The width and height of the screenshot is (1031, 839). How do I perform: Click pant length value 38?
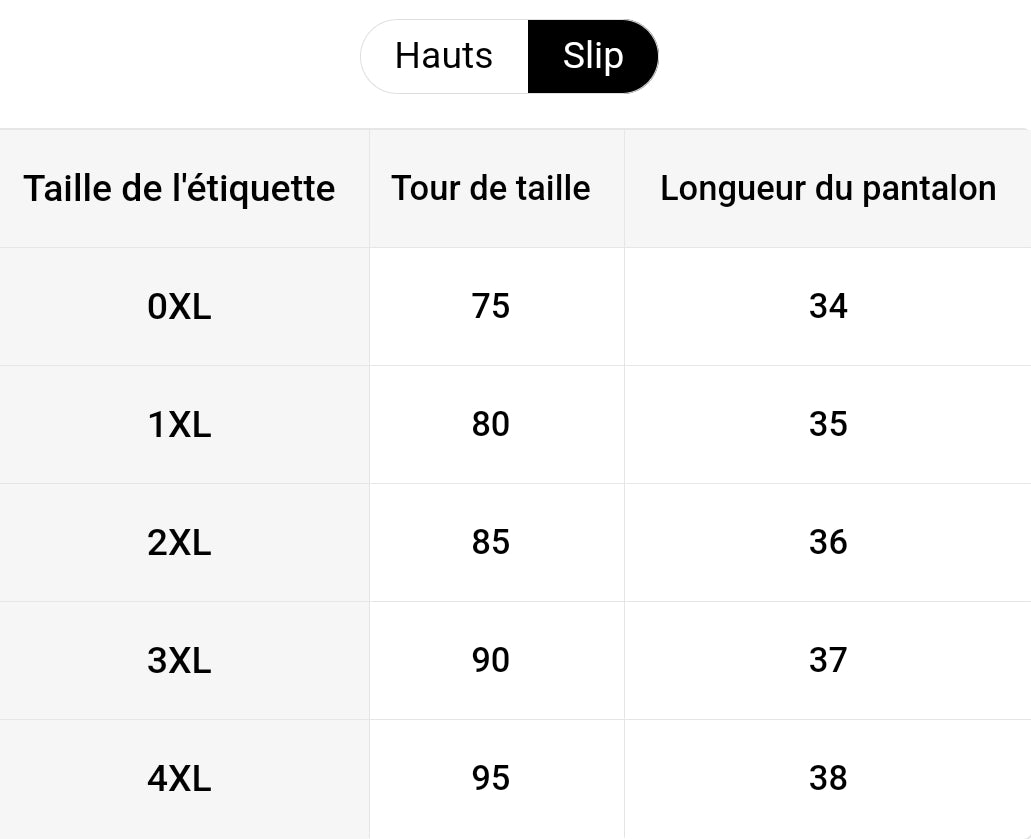point(828,779)
